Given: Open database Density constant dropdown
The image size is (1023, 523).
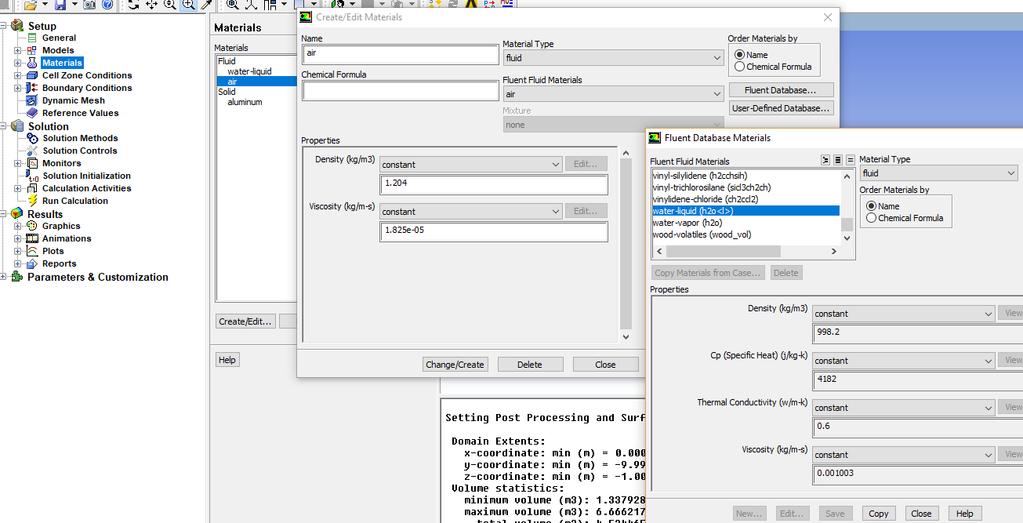Looking at the screenshot, I should coord(904,314).
